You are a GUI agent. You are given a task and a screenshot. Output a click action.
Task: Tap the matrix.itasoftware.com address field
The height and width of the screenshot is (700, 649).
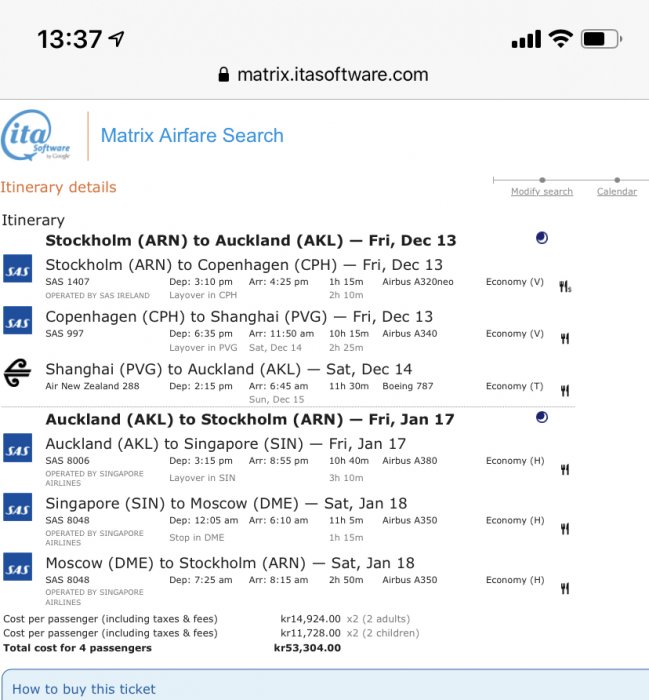pyautogui.click(x=332, y=75)
